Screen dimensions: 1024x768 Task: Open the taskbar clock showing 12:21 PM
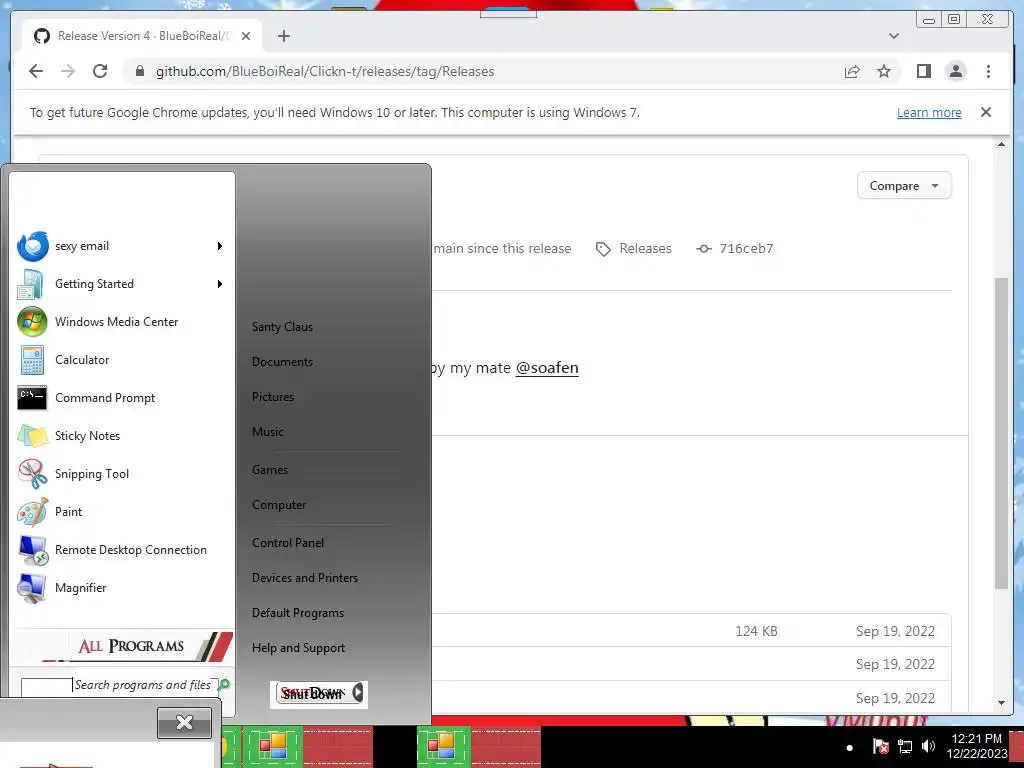tap(976, 746)
